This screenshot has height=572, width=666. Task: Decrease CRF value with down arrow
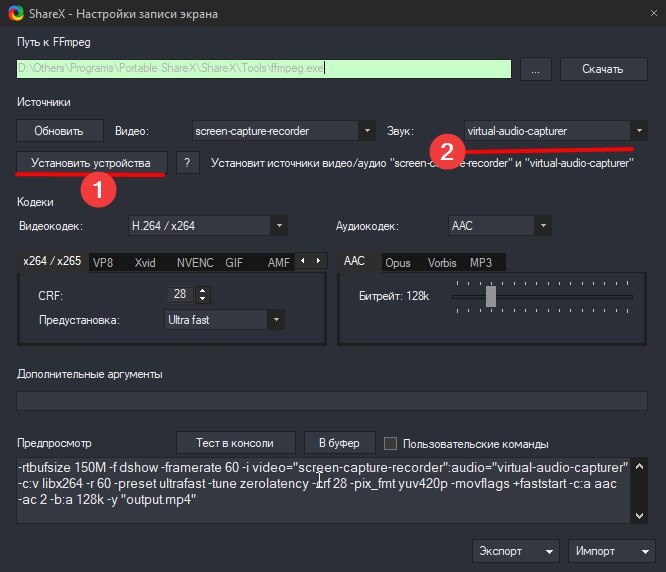point(203,299)
